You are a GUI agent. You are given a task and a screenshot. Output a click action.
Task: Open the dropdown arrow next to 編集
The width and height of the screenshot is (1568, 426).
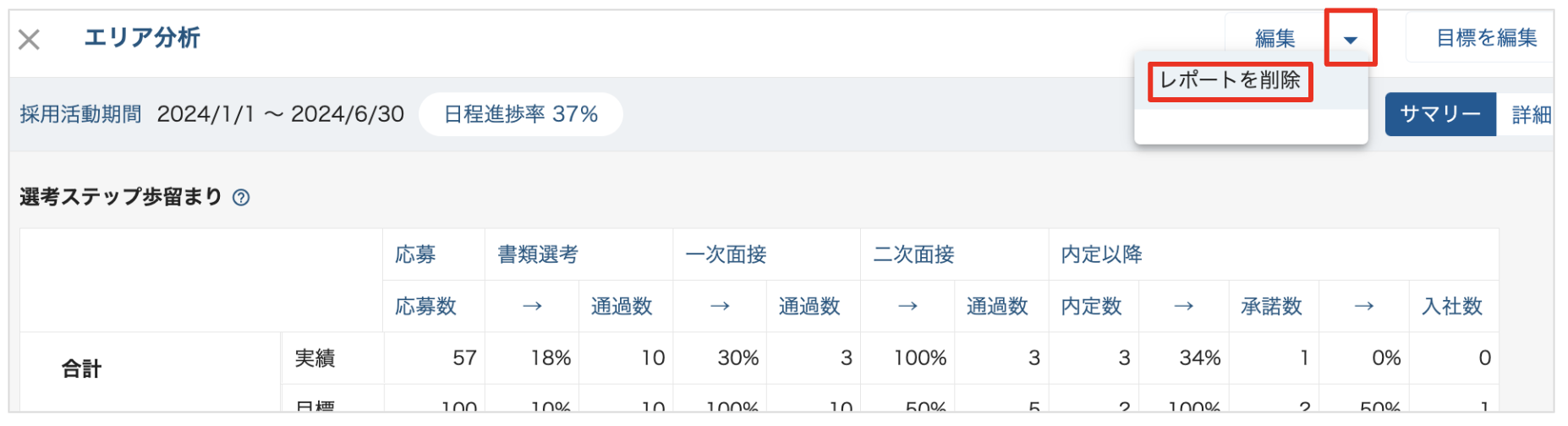click(1350, 40)
